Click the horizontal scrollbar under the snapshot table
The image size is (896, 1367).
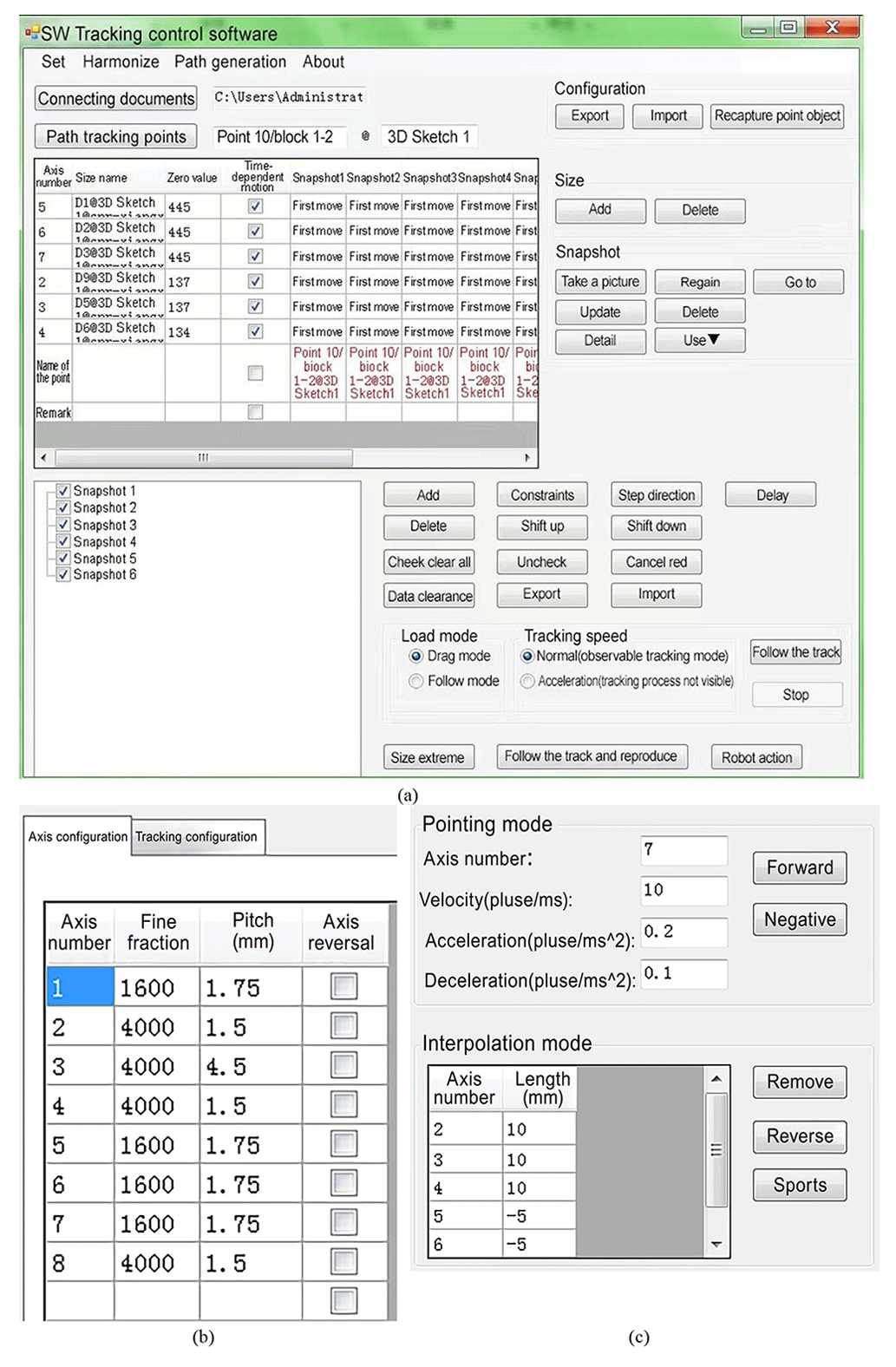click(x=204, y=457)
